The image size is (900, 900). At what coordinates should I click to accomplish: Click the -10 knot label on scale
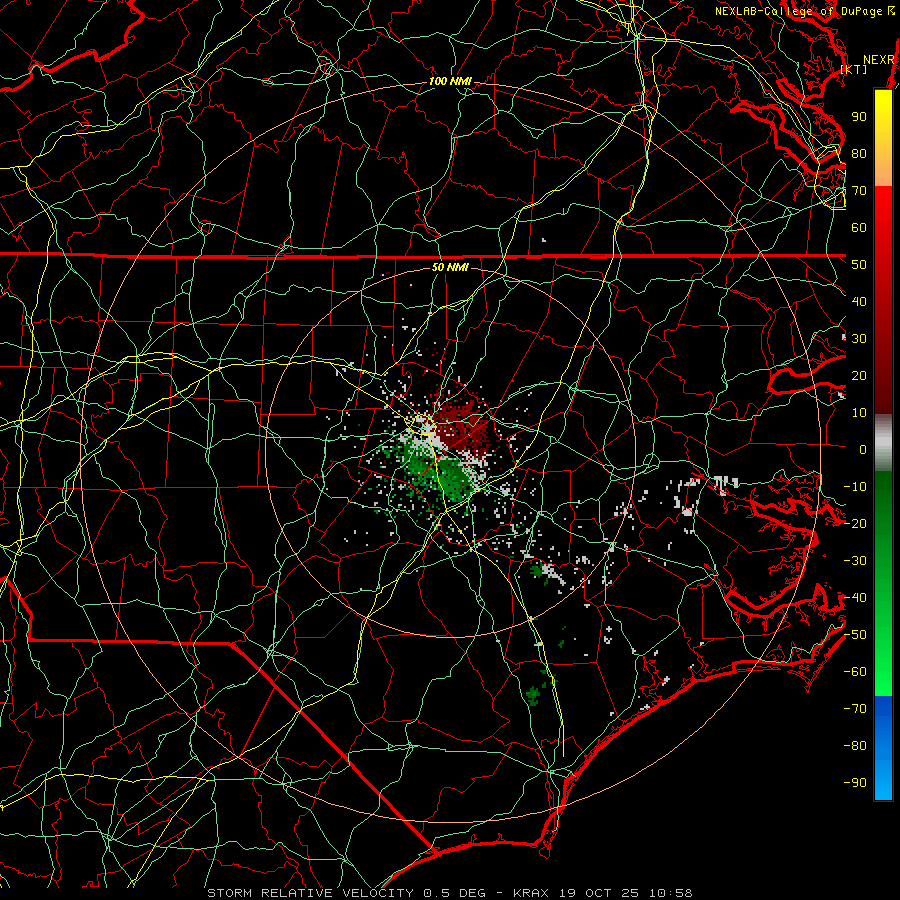click(855, 487)
